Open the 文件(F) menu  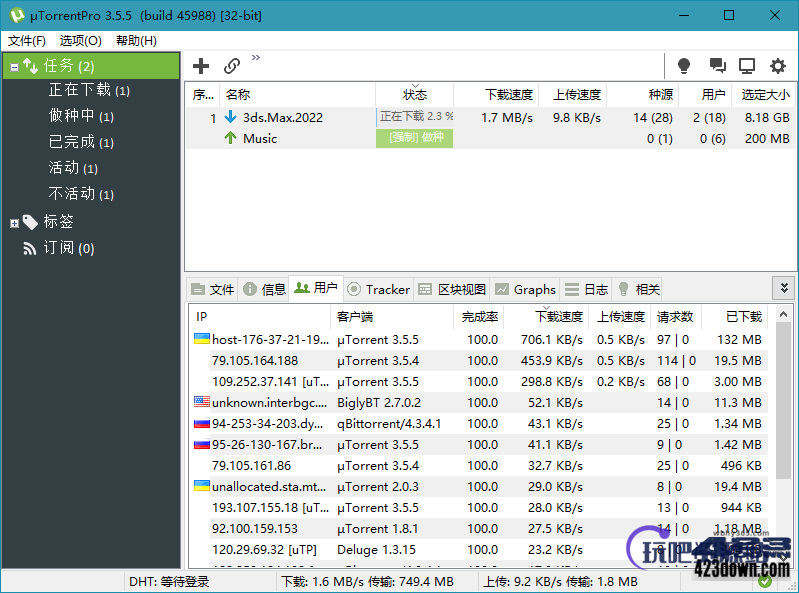(x=26, y=41)
